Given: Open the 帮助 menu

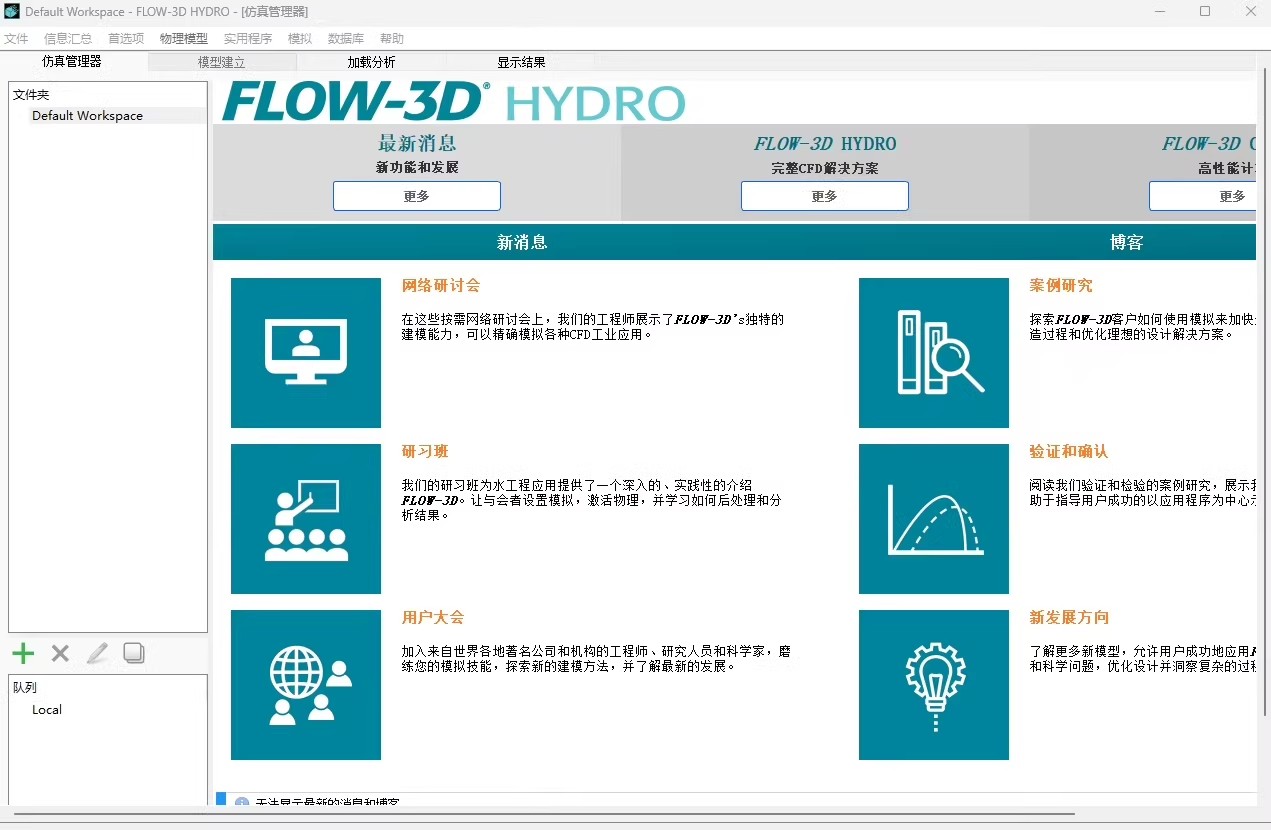Looking at the screenshot, I should pos(392,39).
